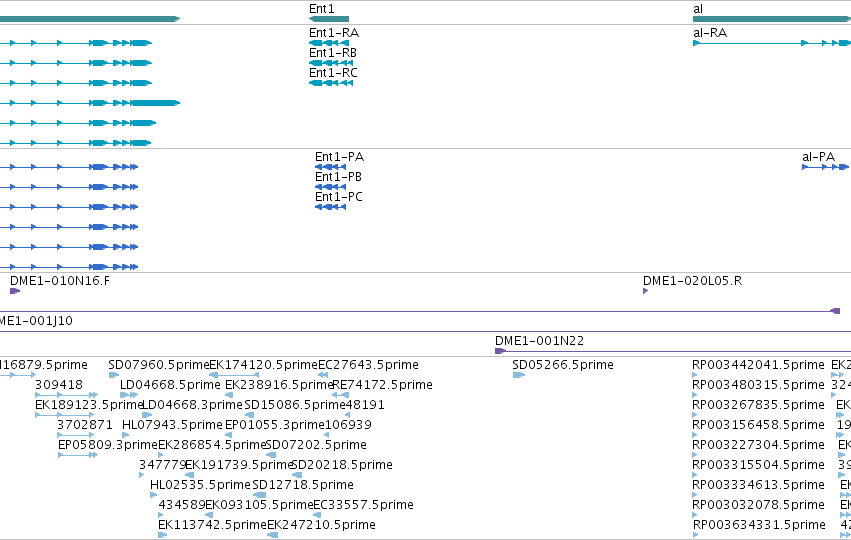
Task: Select the DME1-001N22 clone label
Action: click(539, 341)
